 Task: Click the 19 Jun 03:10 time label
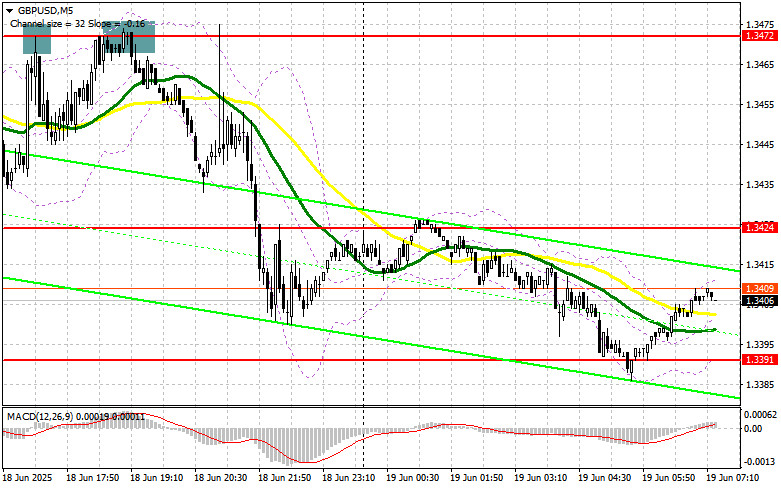coord(540,478)
